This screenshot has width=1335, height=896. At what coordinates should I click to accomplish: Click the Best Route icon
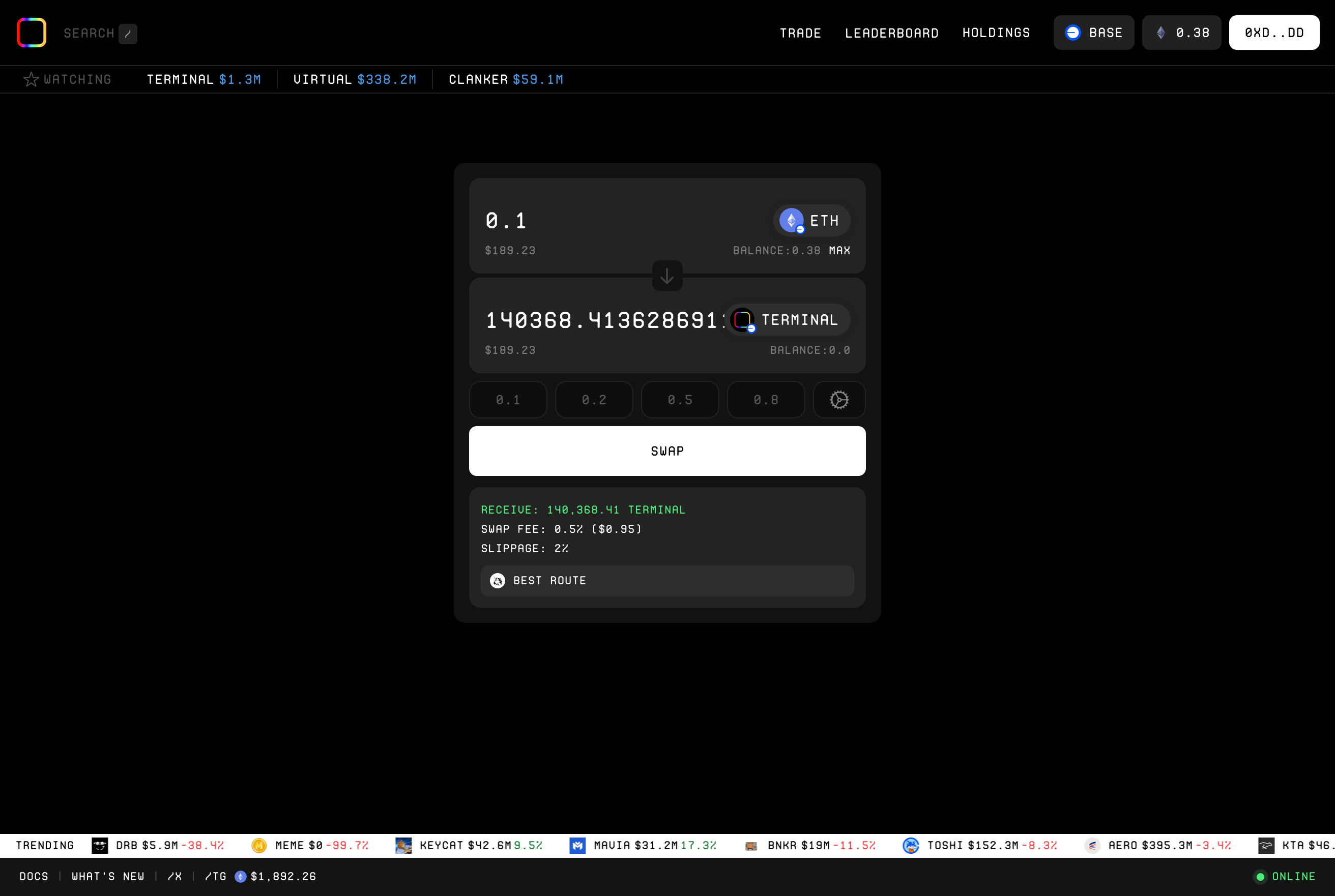coord(498,581)
